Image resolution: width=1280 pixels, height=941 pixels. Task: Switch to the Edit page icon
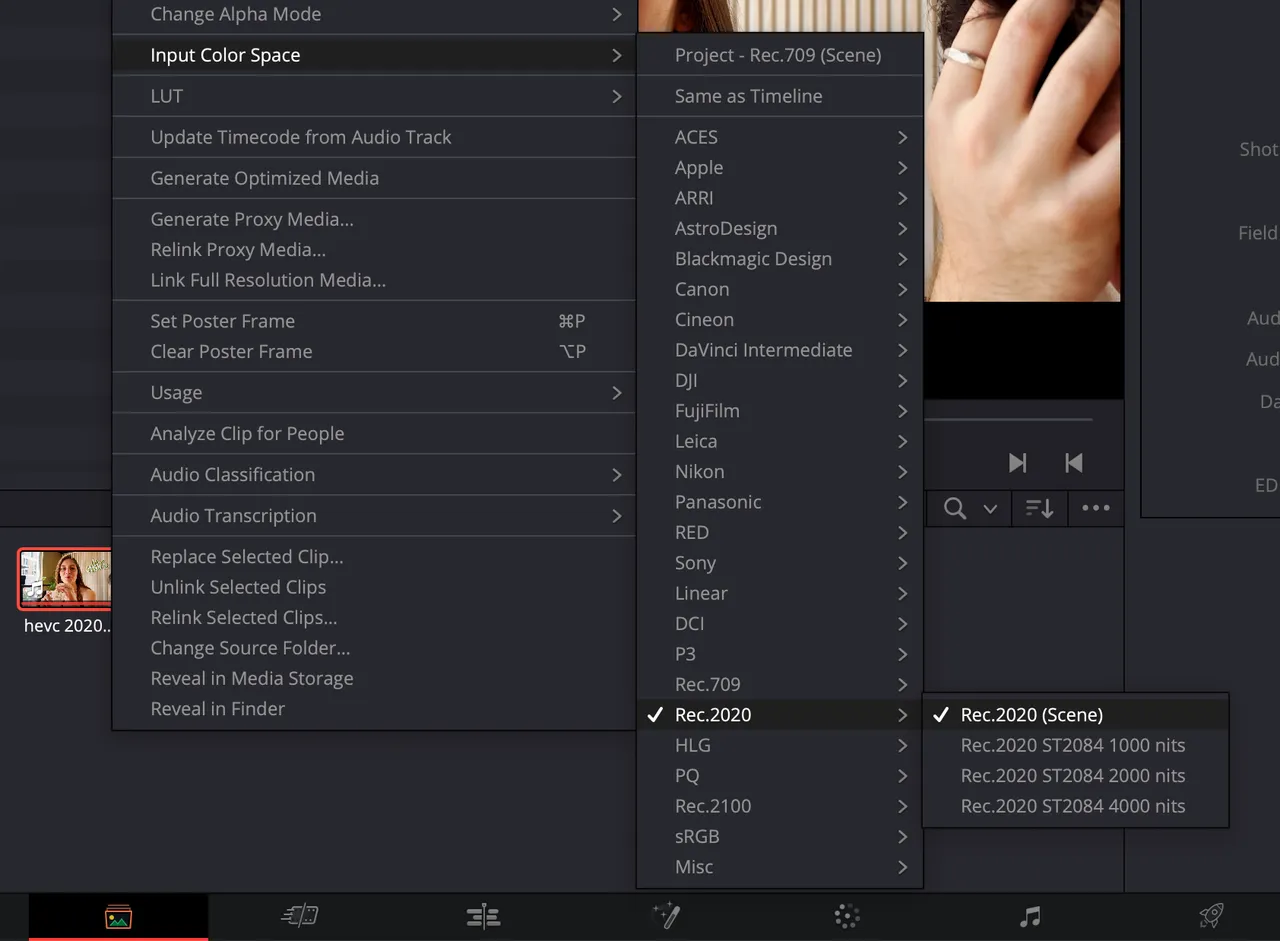click(483, 915)
